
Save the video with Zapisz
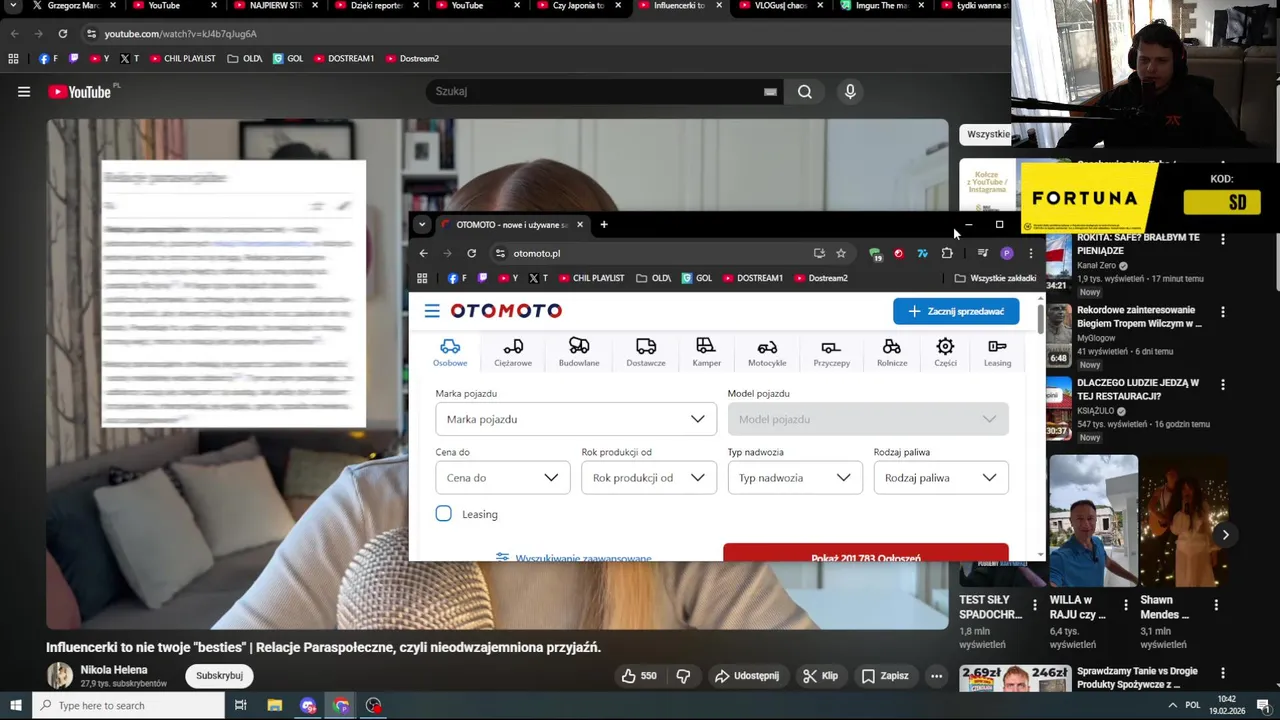tap(885, 676)
